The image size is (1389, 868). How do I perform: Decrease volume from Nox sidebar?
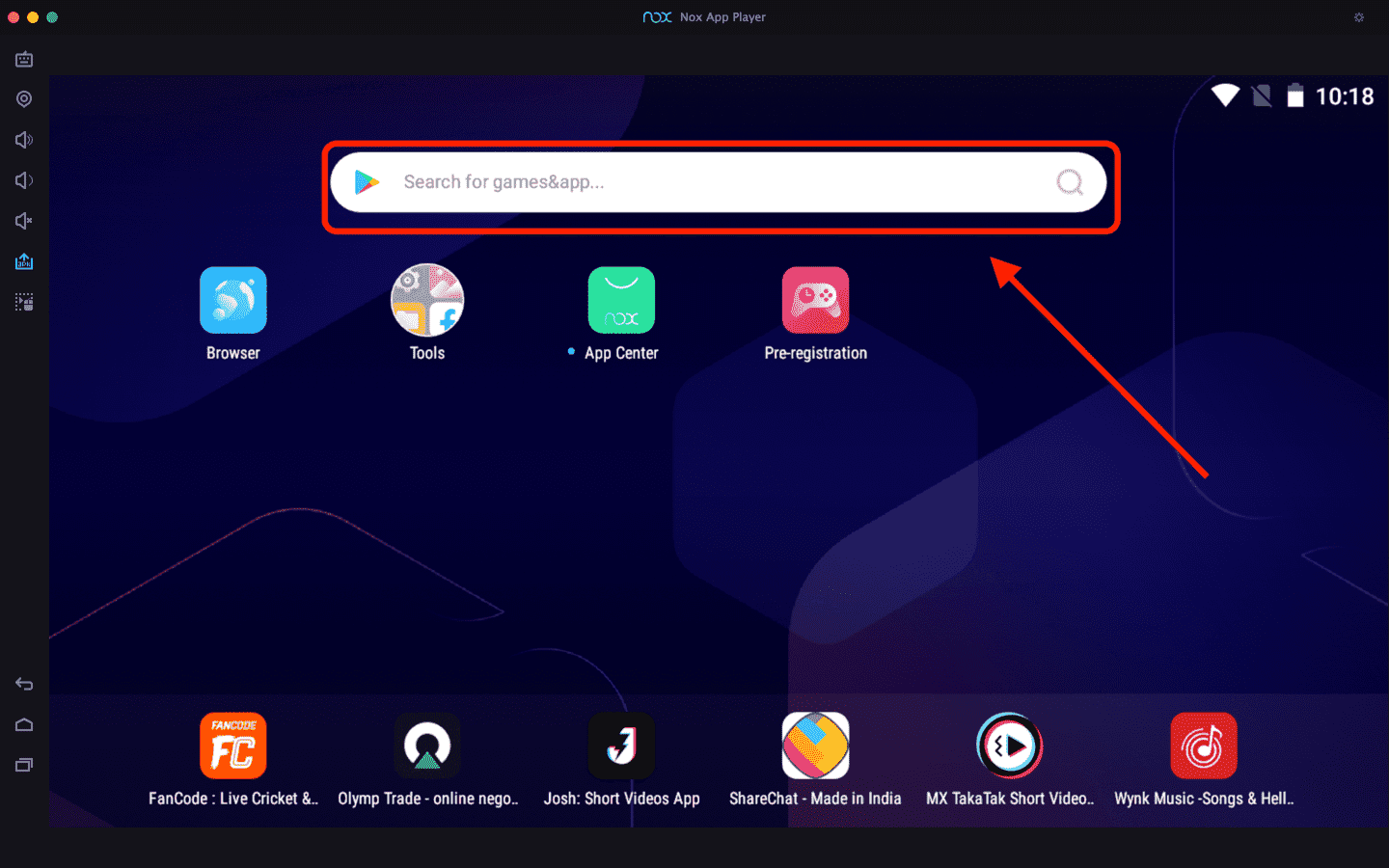(x=24, y=180)
